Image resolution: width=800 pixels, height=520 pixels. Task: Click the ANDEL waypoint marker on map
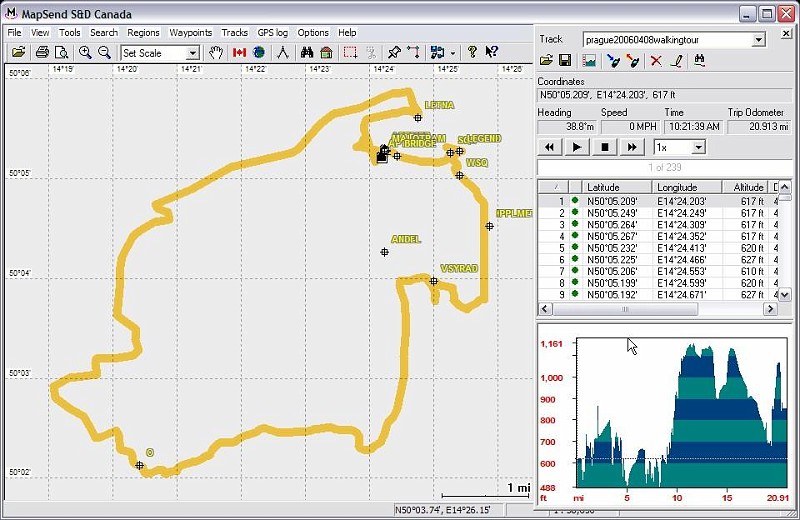pyautogui.click(x=385, y=252)
